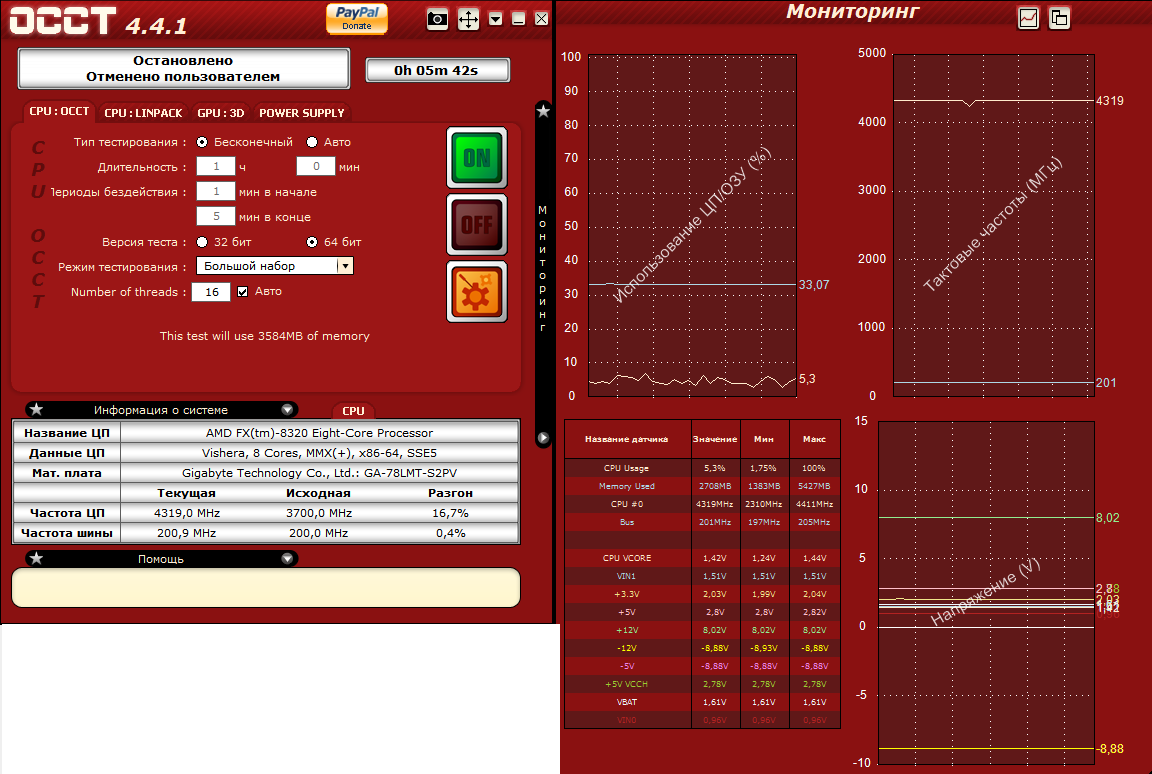Take a screenshot with the camera icon

437,19
